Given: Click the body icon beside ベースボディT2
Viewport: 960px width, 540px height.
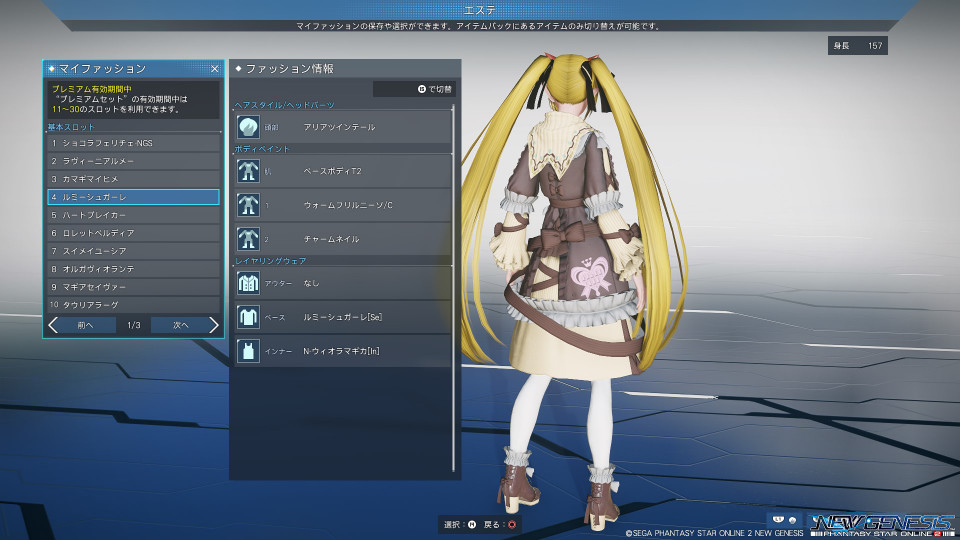Looking at the screenshot, I should click(248, 171).
